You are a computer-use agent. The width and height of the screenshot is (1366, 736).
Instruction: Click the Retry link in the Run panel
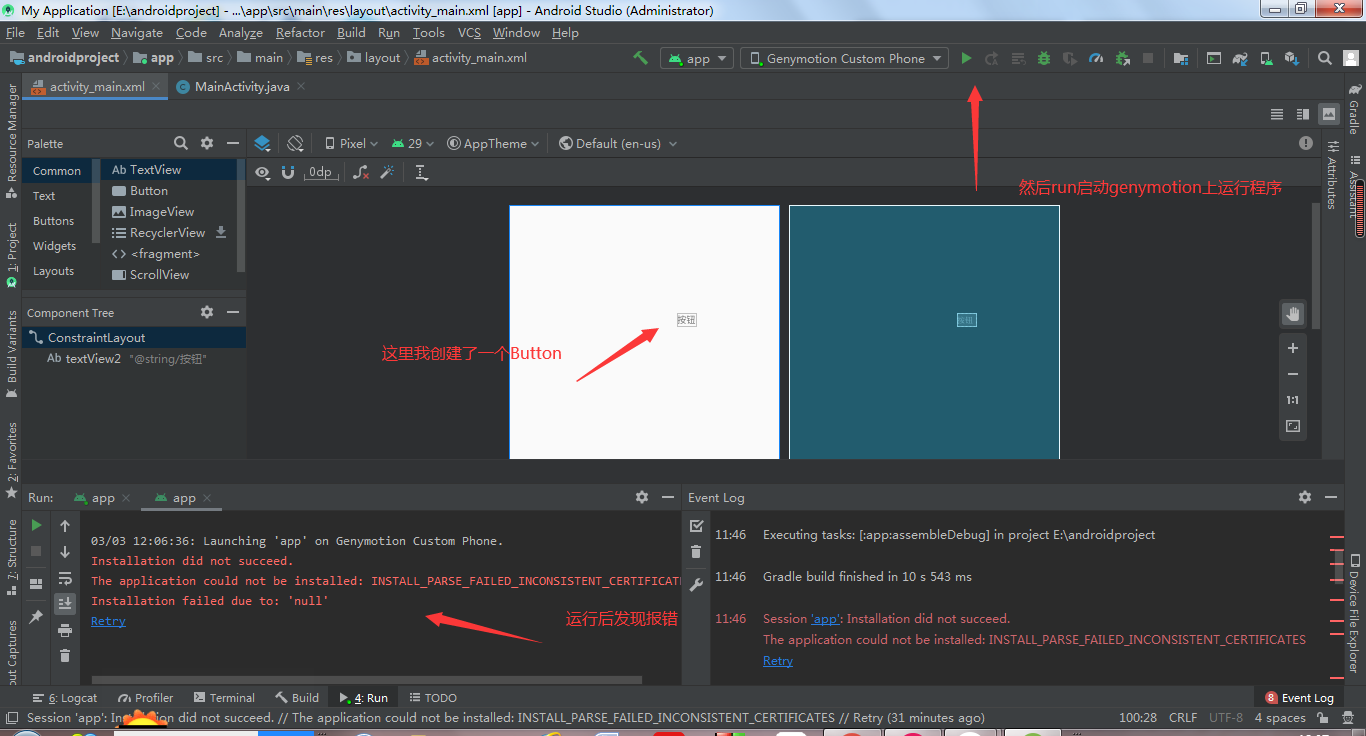click(x=108, y=620)
